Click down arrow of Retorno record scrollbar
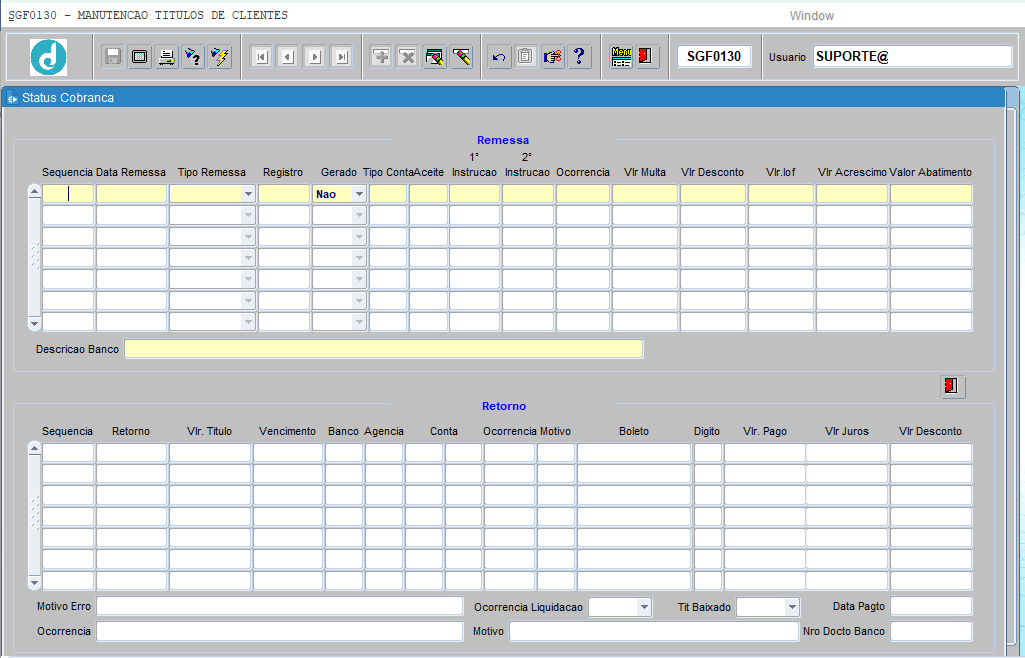The image size is (1025, 658). (x=34, y=582)
